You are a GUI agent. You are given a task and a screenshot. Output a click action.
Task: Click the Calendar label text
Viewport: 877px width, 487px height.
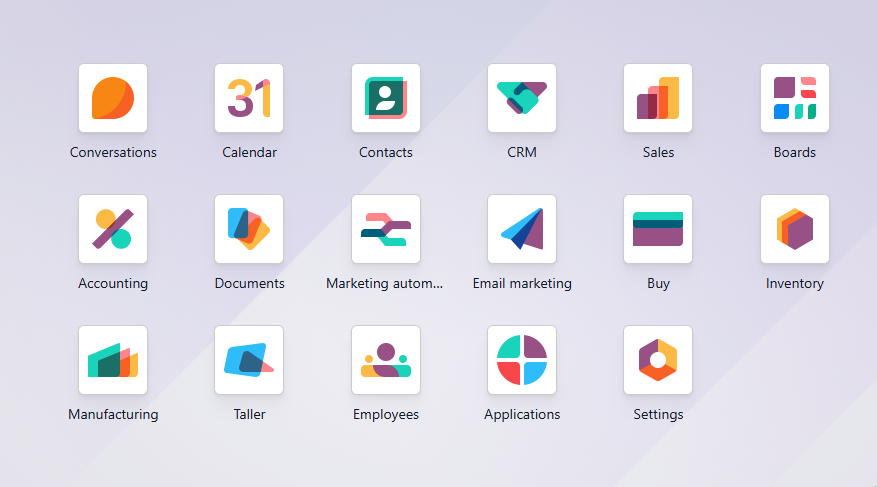click(x=249, y=152)
